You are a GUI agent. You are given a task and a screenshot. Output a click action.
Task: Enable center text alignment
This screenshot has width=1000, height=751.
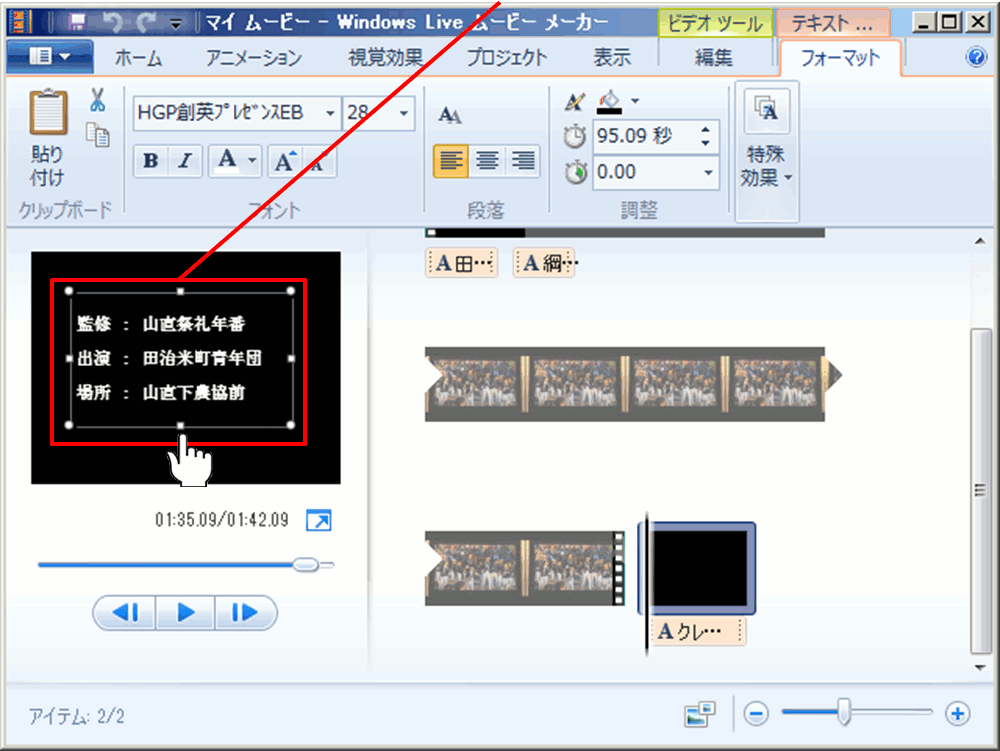(487, 161)
